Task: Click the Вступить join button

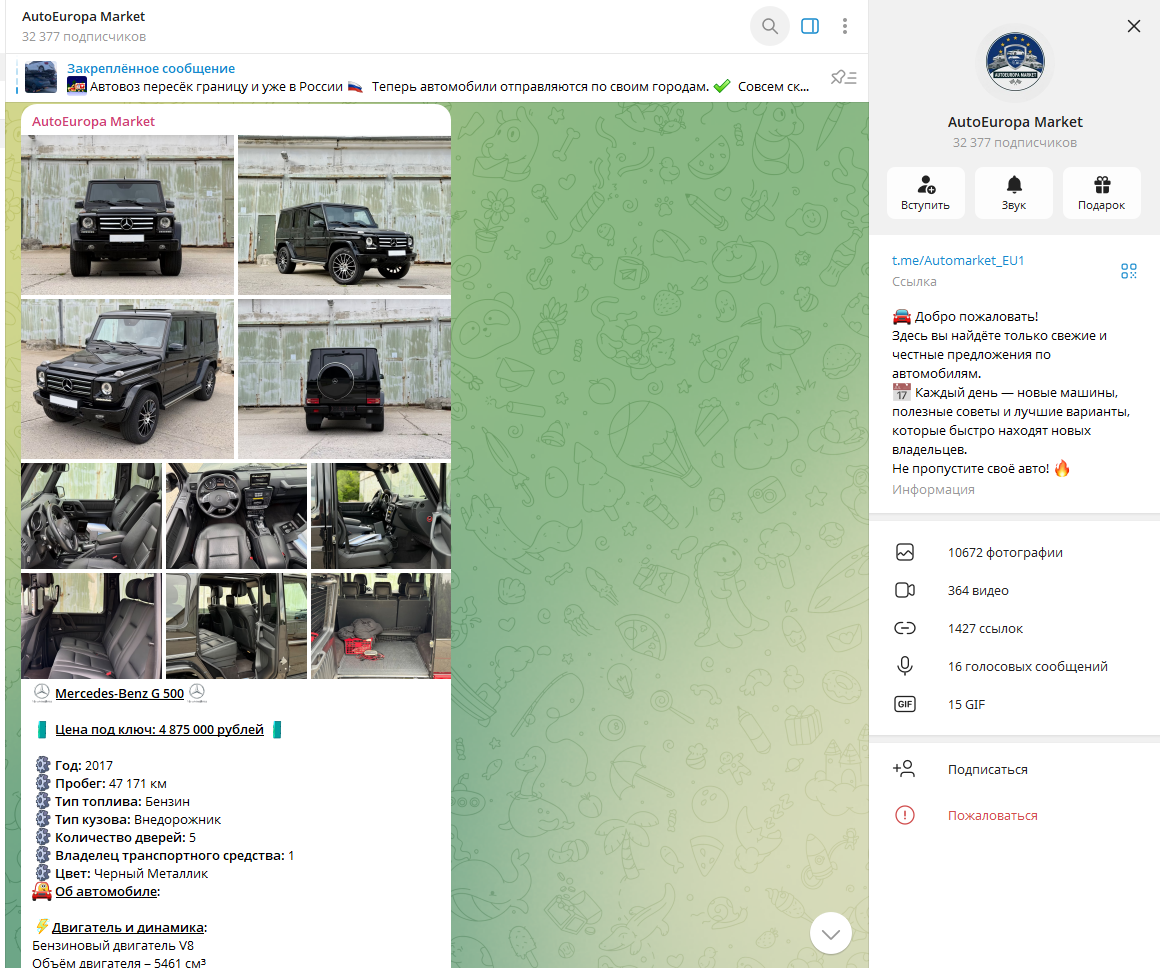Action: coord(925,193)
